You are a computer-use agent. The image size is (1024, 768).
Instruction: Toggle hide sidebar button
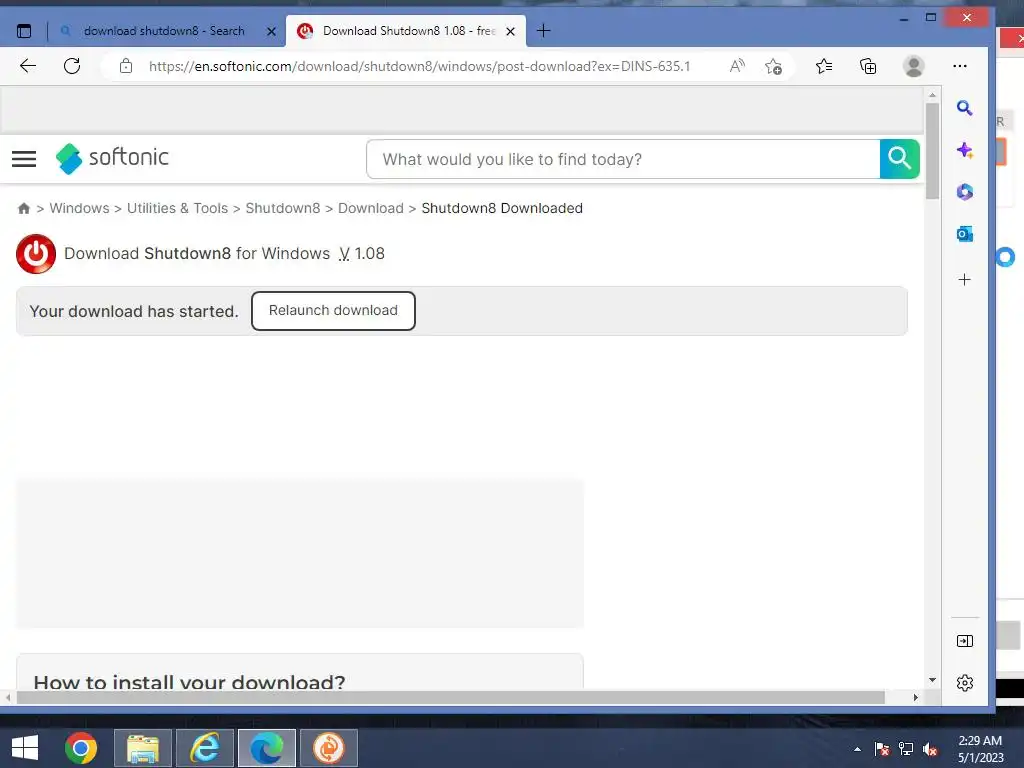click(x=965, y=641)
